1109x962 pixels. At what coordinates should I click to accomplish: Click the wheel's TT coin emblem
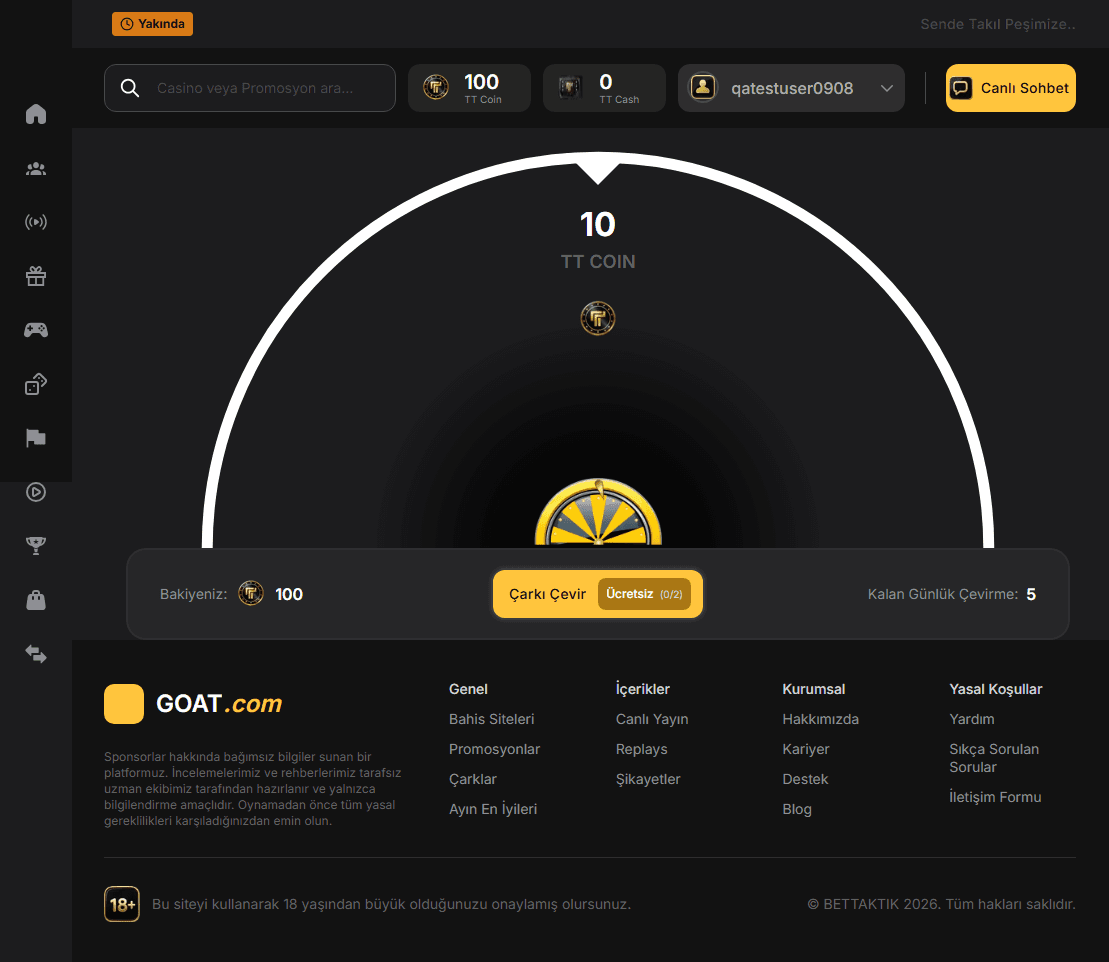coord(598,318)
